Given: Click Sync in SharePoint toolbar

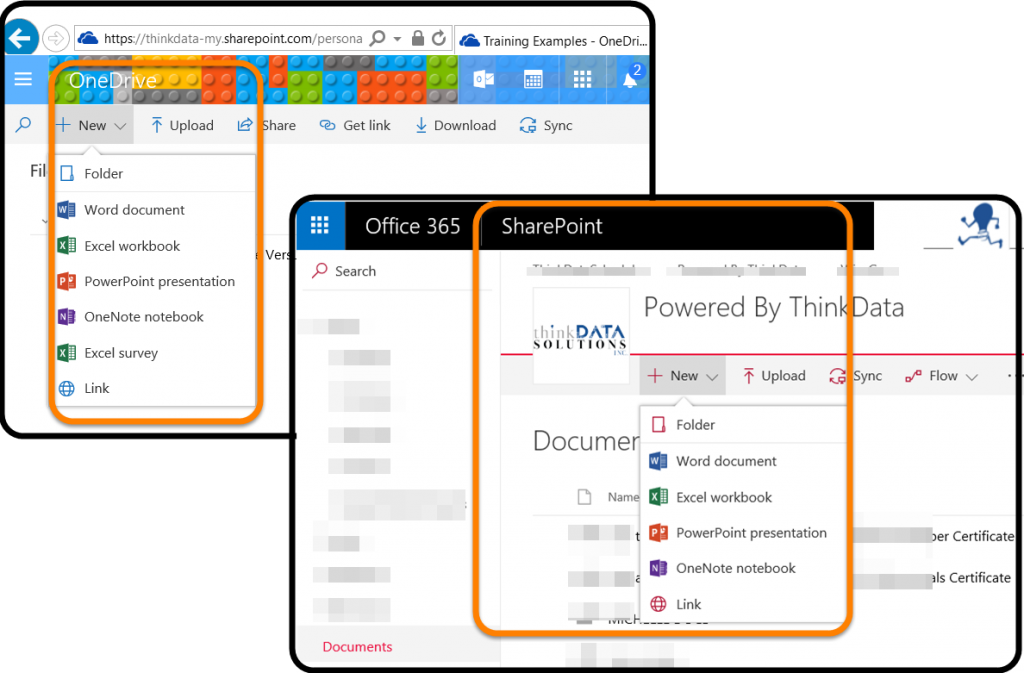Looking at the screenshot, I should click(x=856, y=375).
